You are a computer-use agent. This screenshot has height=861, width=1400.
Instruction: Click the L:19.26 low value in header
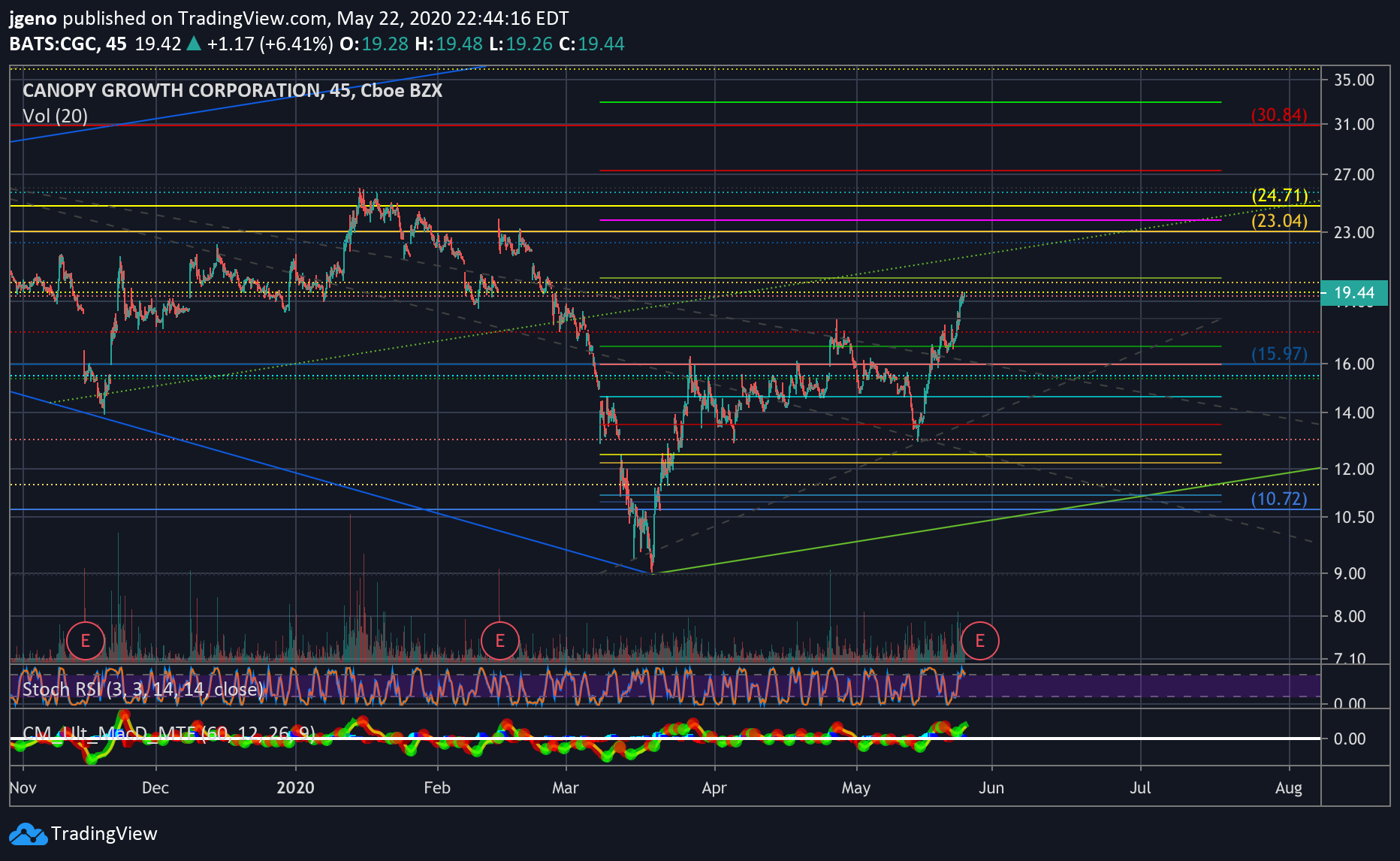[x=520, y=44]
